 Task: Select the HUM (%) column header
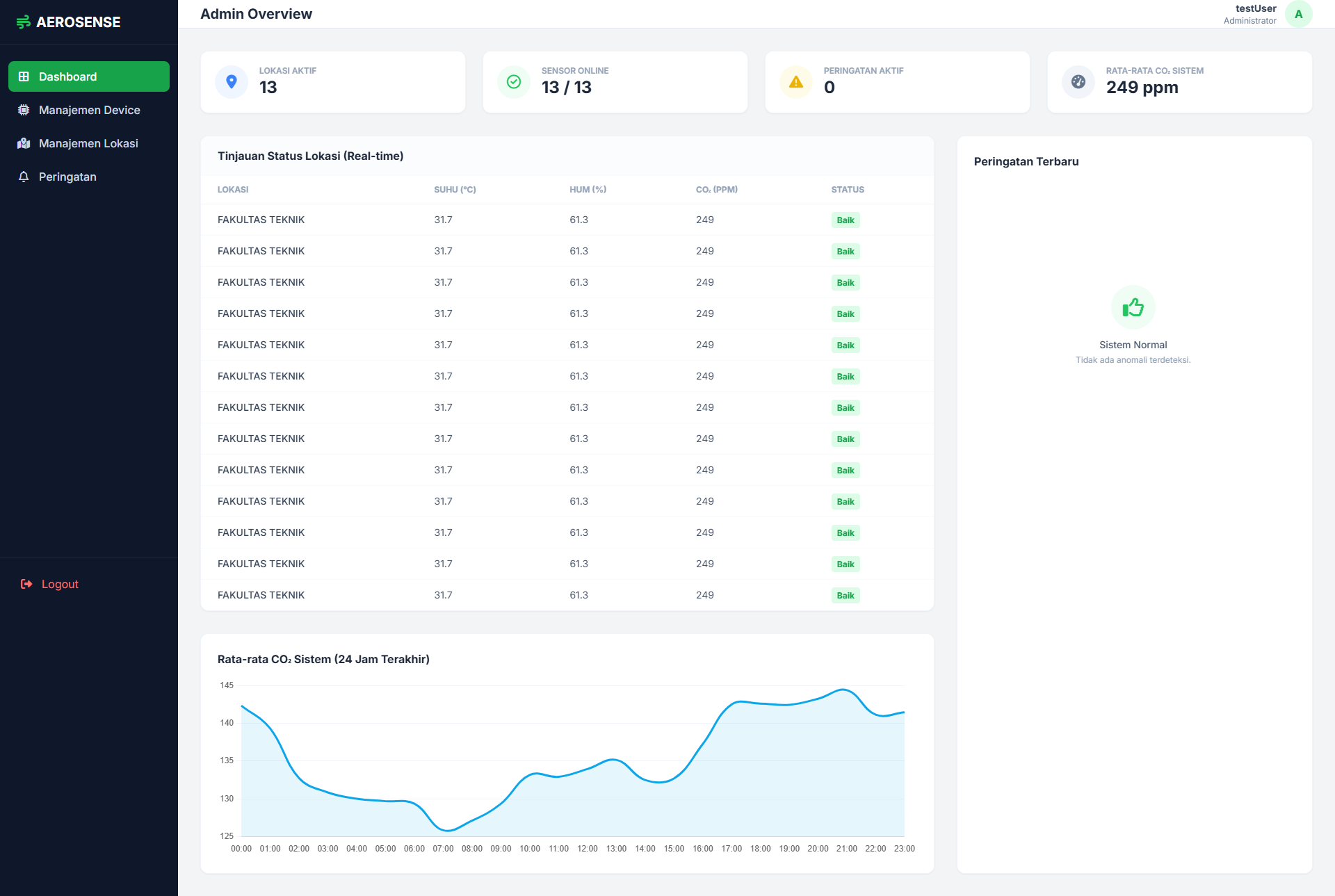(x=588, y=189)
